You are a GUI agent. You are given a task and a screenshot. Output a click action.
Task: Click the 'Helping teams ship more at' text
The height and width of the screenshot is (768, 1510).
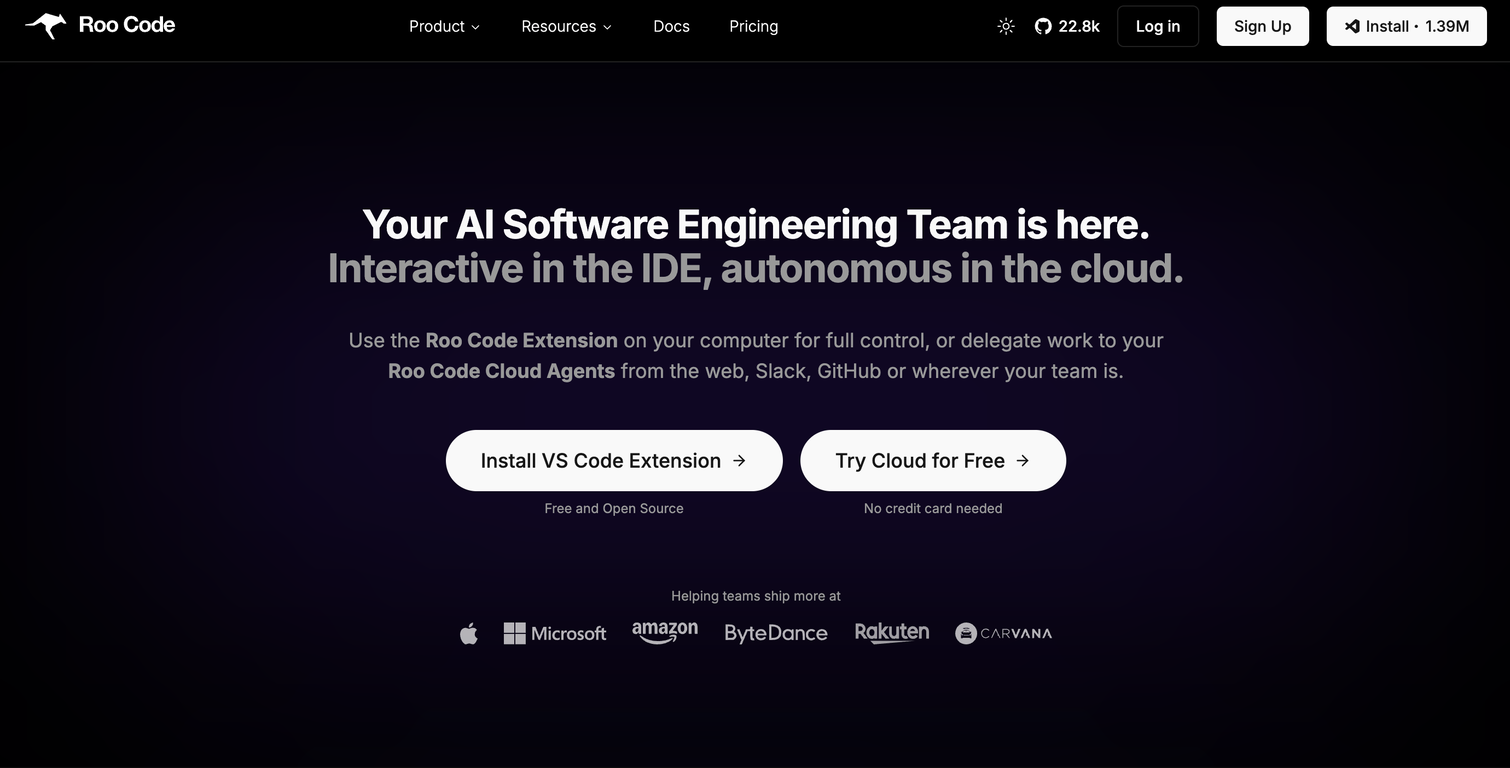tap(756, 596)
